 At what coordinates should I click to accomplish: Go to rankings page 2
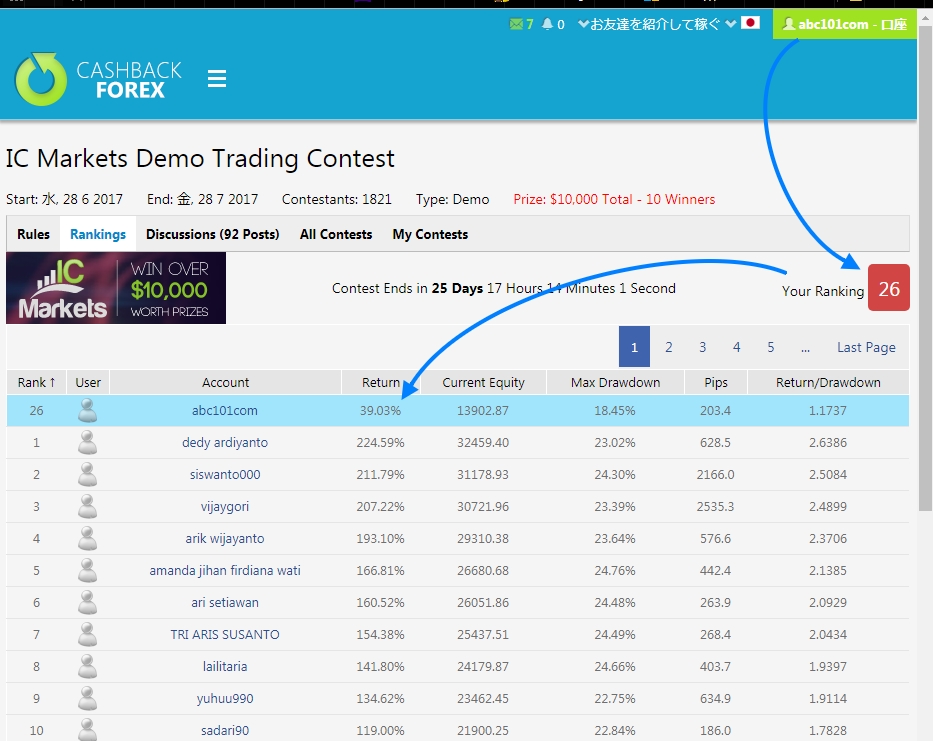tap(669, 347)
